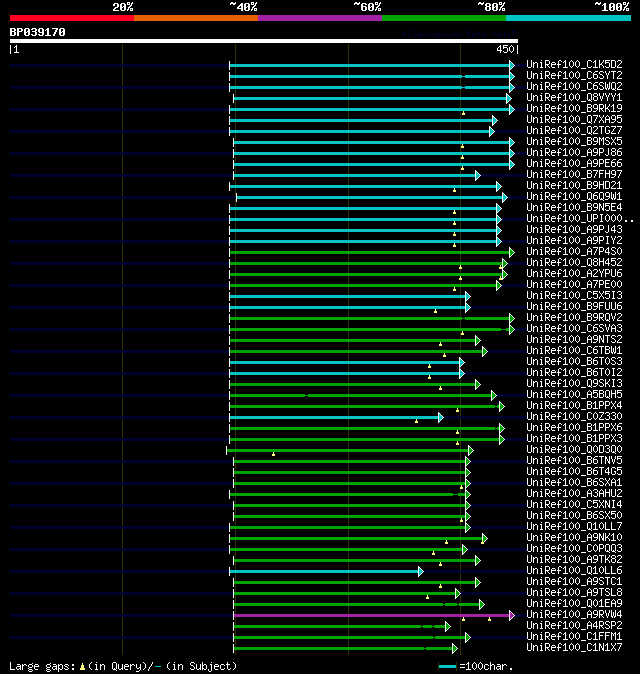
Task: Click the UniRef100_A9NK10 identifier
Action: click(x=574, y=538)
